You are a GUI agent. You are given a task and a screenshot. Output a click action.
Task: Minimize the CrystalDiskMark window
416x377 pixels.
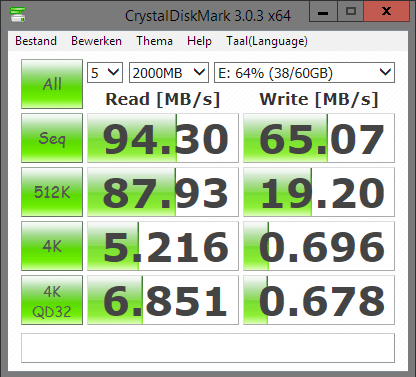pyautogui.click(x=323, y=11)
